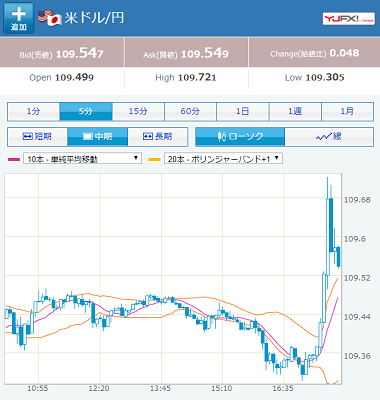Screen dimensions: 380x400
Task: Choose the 短期 short-term range
Action: (37, 137)
